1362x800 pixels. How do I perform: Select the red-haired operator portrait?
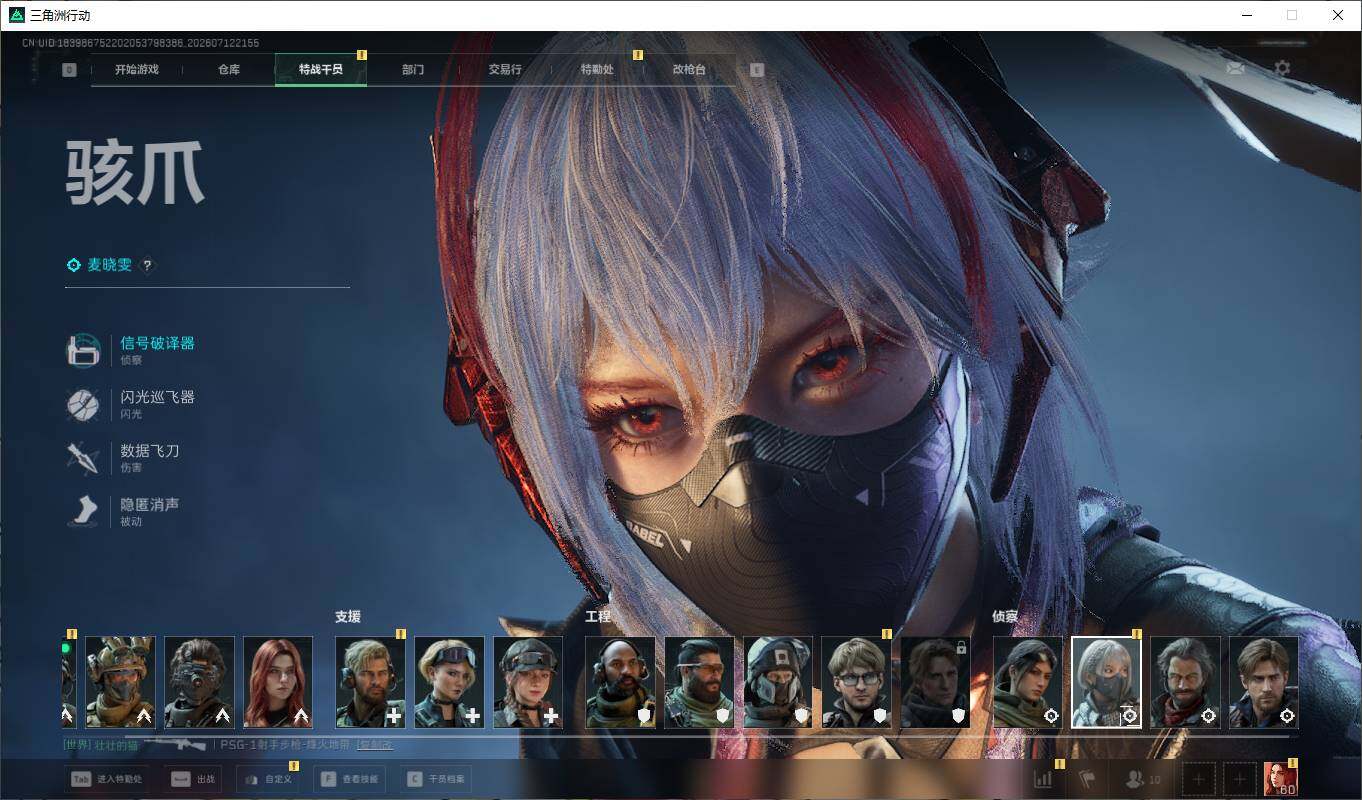click(278, 682)
